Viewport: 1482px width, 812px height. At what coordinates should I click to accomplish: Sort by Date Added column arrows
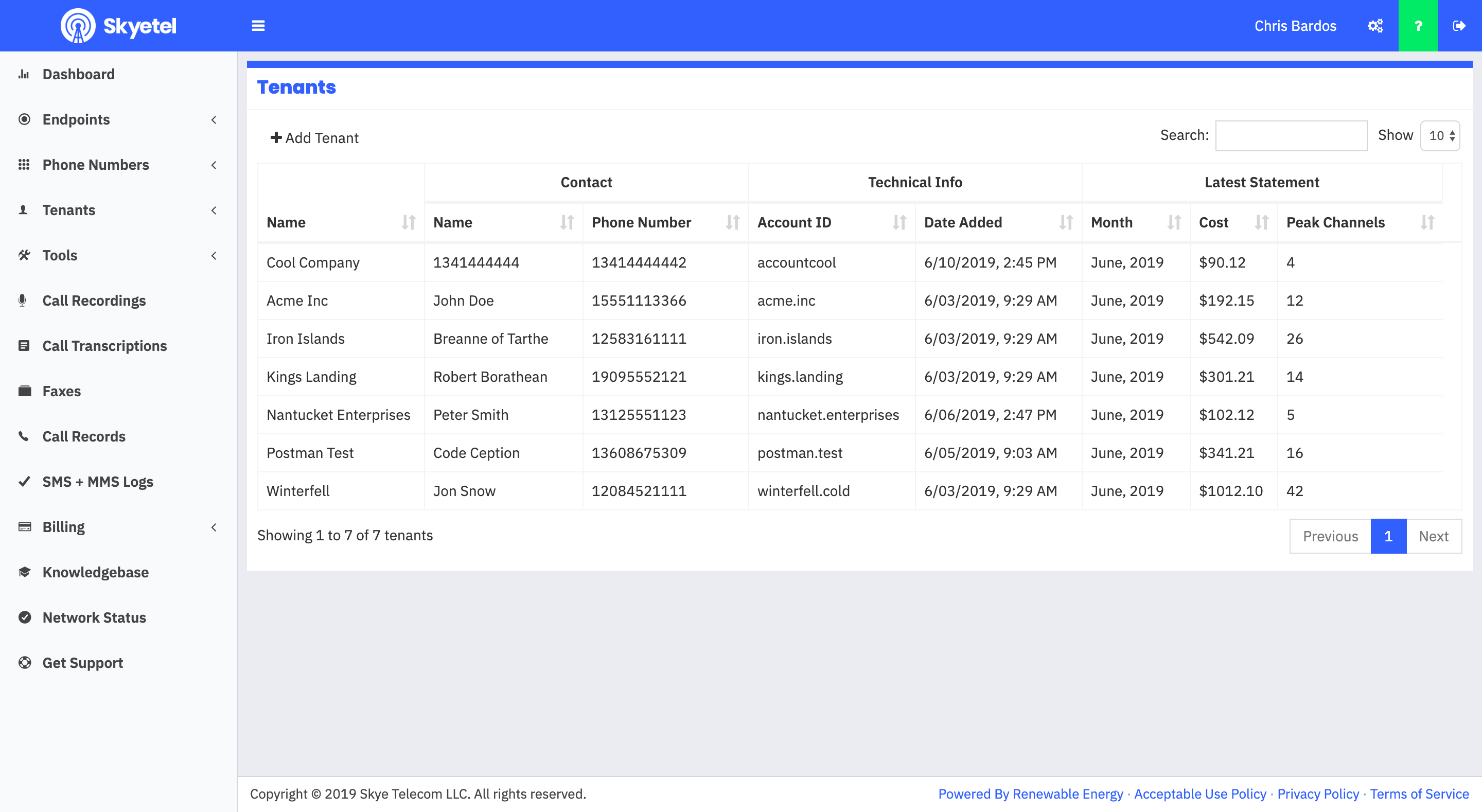1066,222
